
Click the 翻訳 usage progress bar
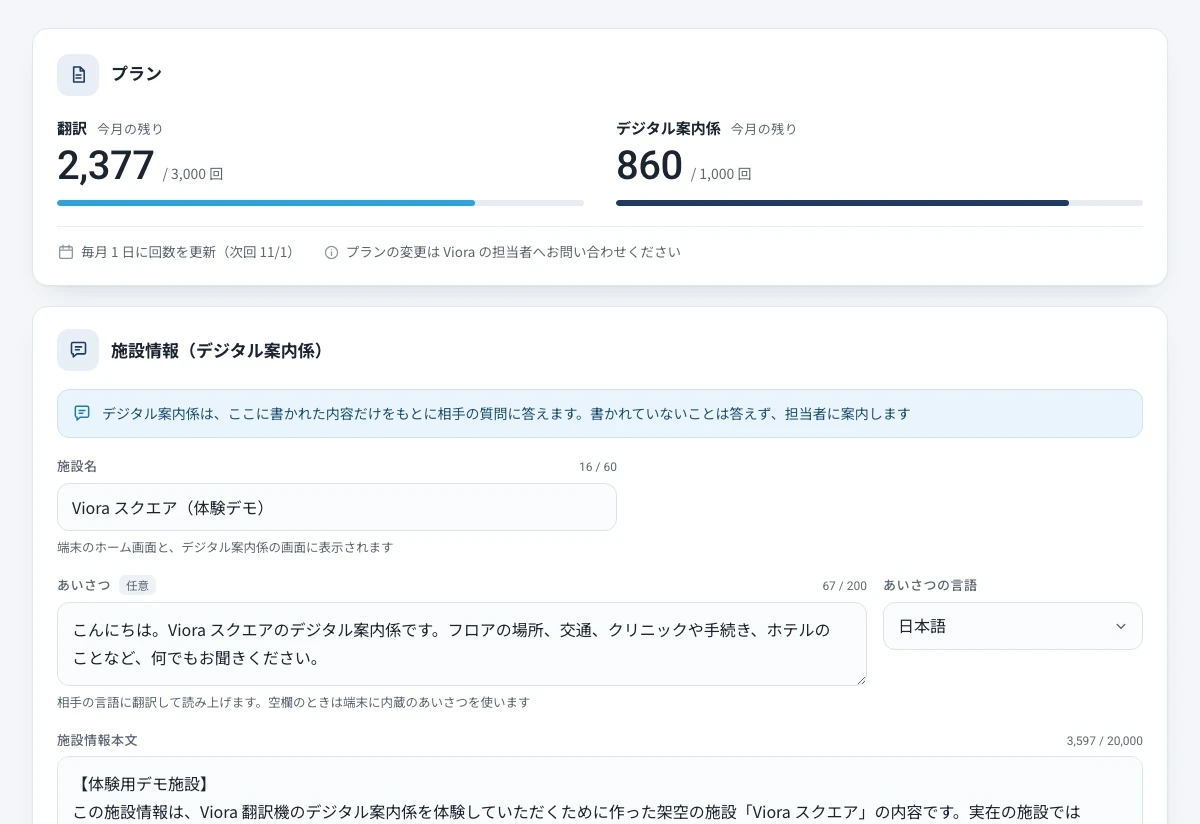tap(320, 203)
